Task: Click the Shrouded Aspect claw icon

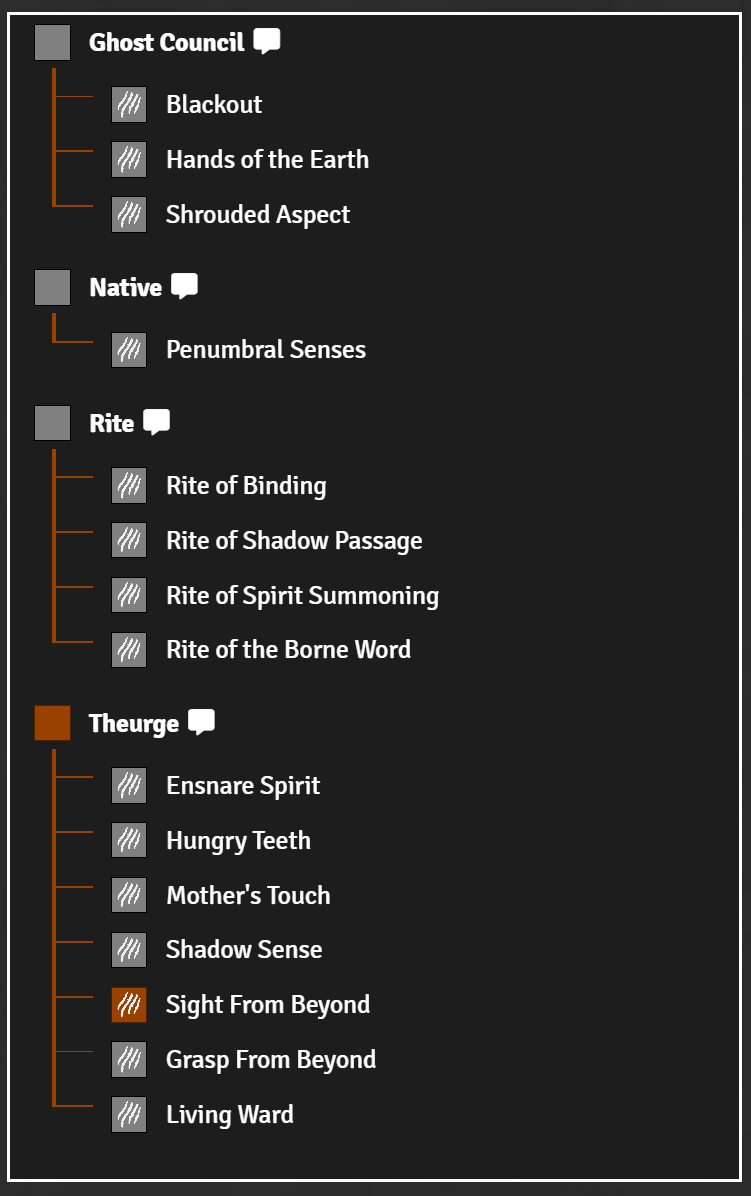Action: coord(129,215)
